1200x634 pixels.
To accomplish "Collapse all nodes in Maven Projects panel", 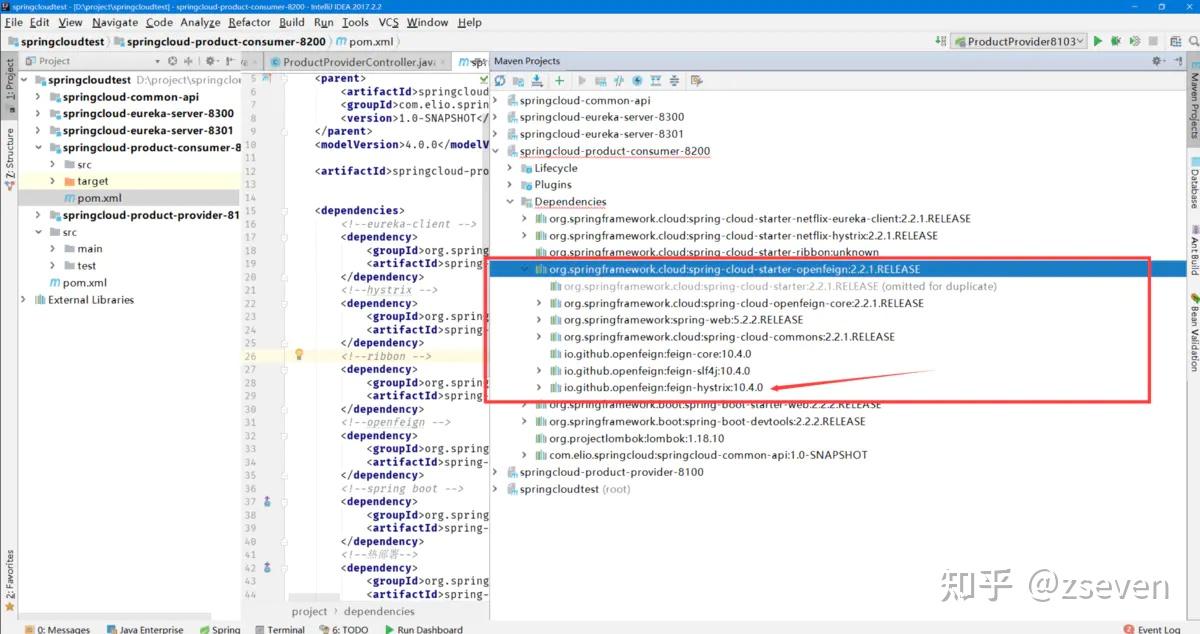I will click(x=675, y=81).
